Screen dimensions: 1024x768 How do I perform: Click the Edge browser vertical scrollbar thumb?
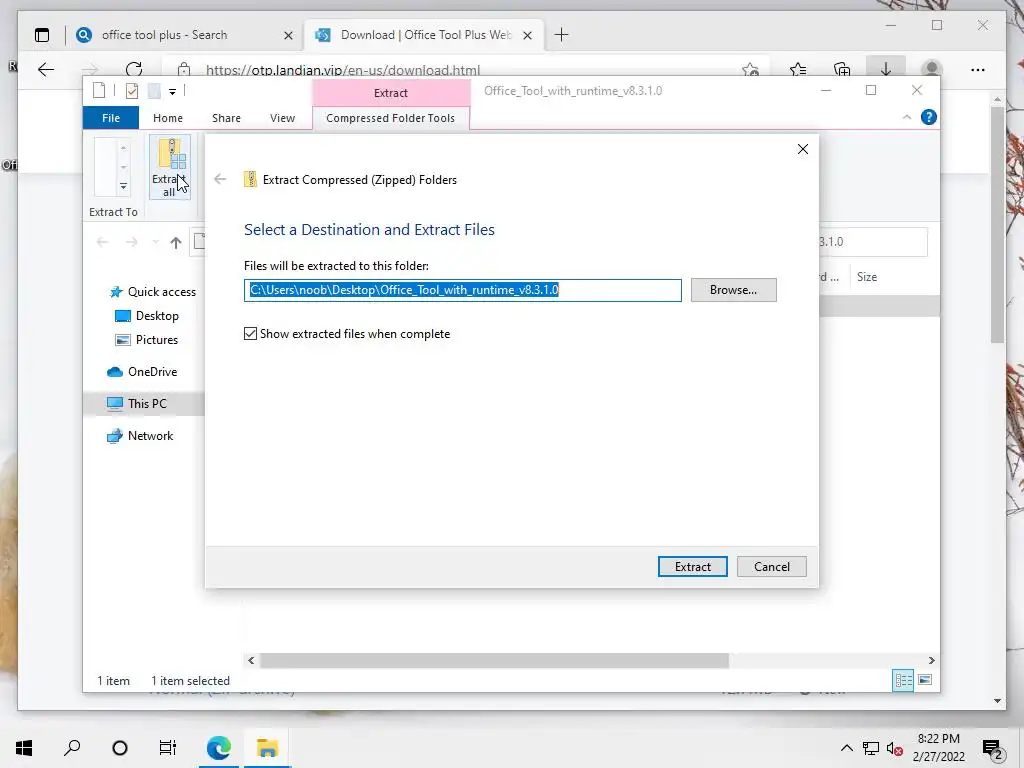coord(997,224)
